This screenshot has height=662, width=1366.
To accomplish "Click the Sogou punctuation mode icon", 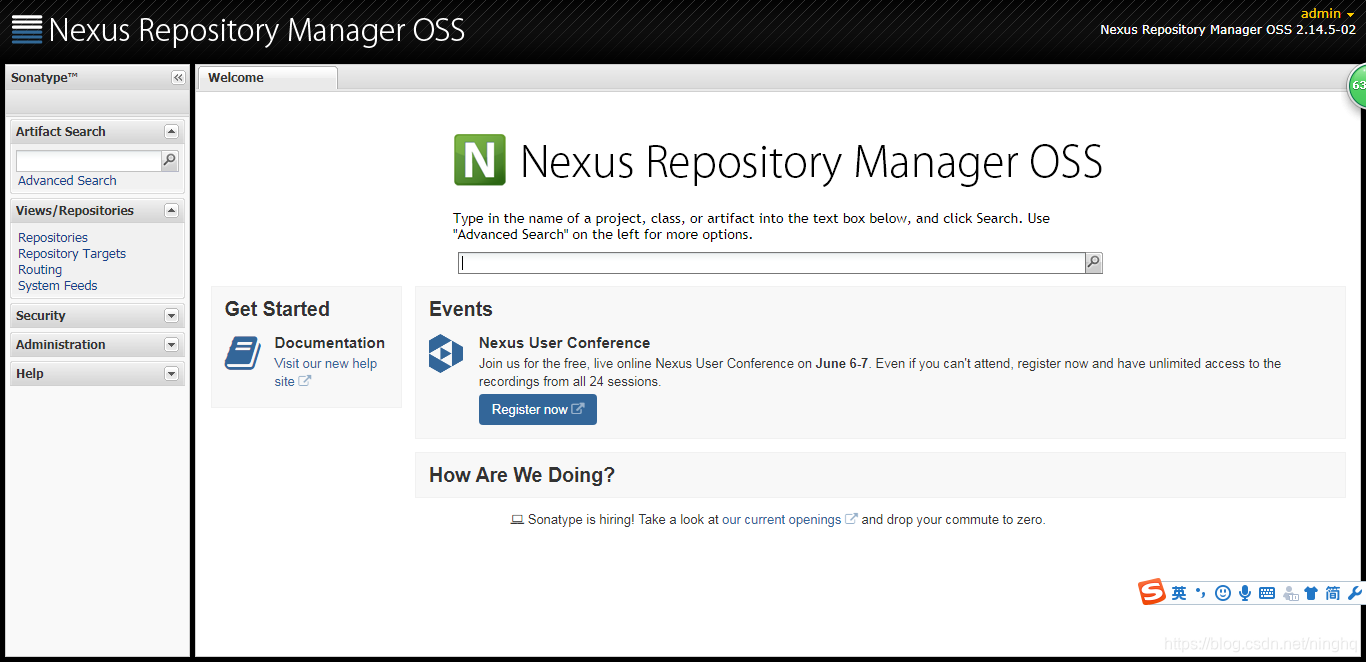I will click(x=1201, y=593).
